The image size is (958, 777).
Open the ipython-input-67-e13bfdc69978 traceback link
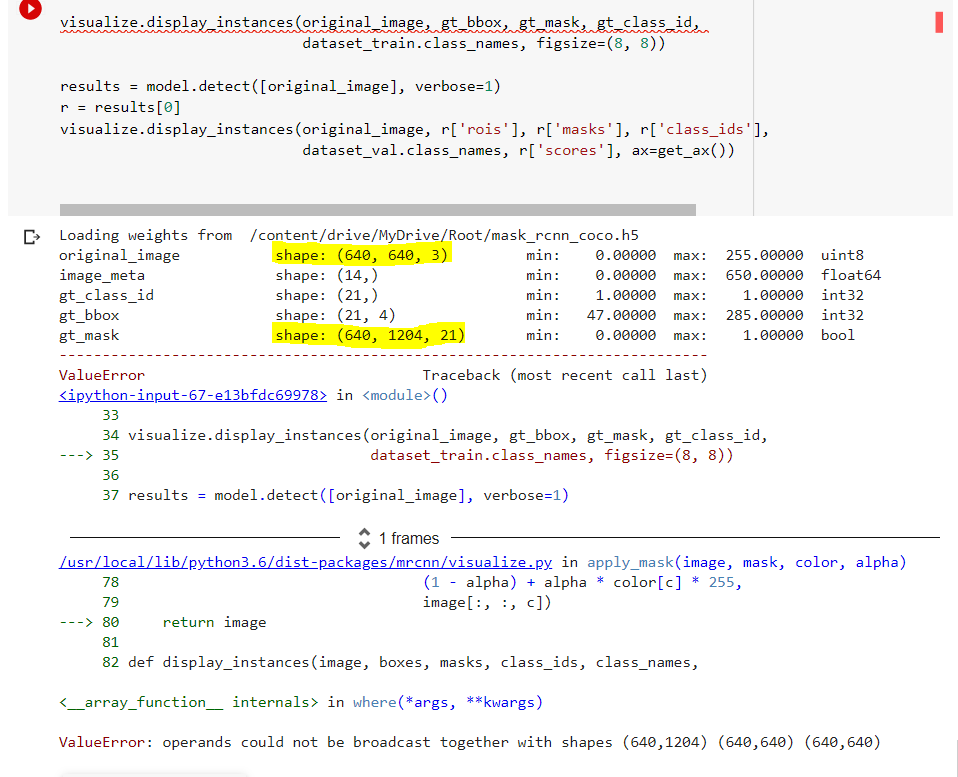pyautogui.click(x=192, y=395)
